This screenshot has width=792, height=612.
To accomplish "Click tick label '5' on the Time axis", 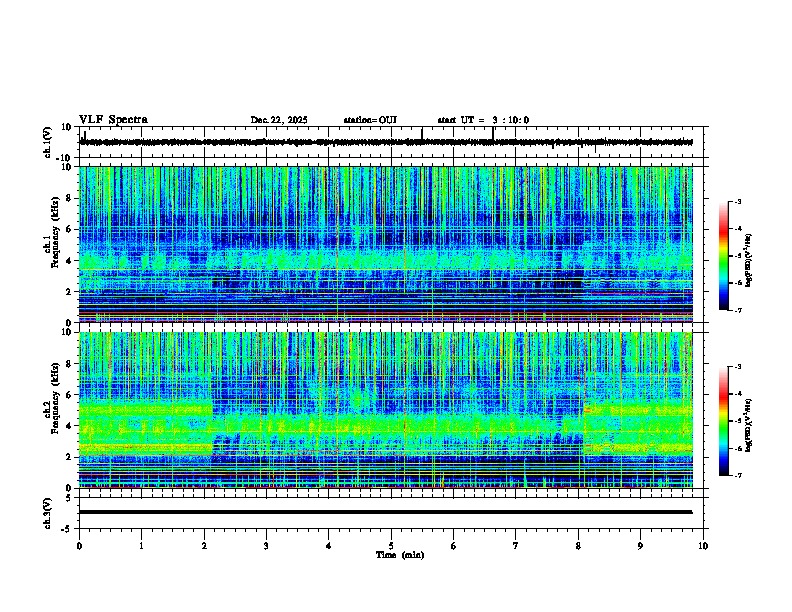I will (391, 546).
